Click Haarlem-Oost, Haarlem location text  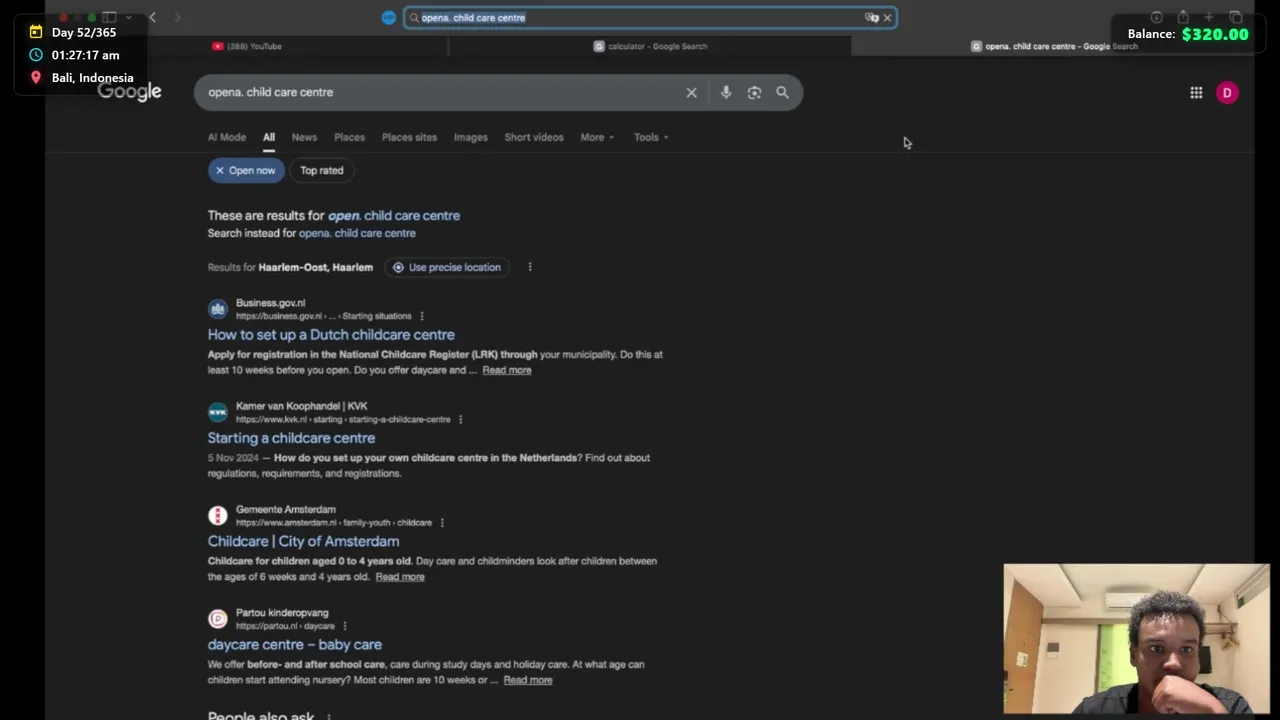coord(315,267)
